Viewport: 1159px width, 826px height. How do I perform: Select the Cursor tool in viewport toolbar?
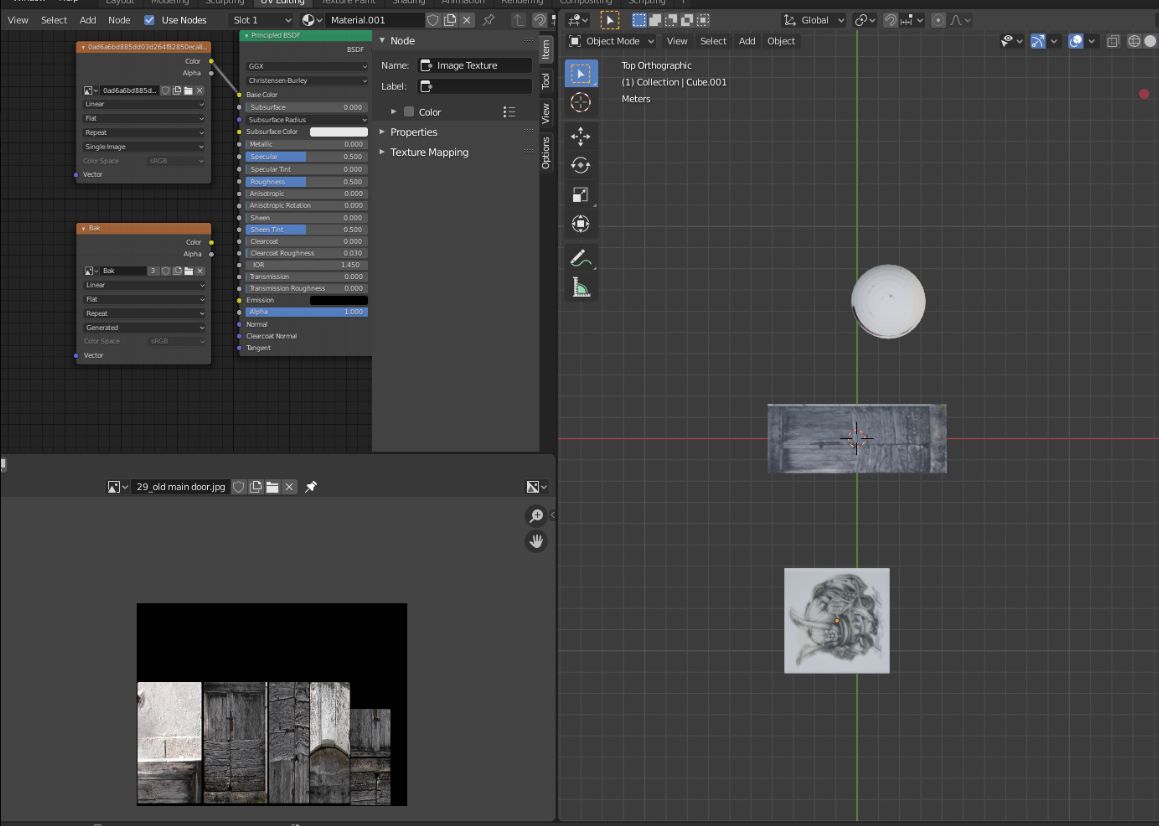pos(580,103)
